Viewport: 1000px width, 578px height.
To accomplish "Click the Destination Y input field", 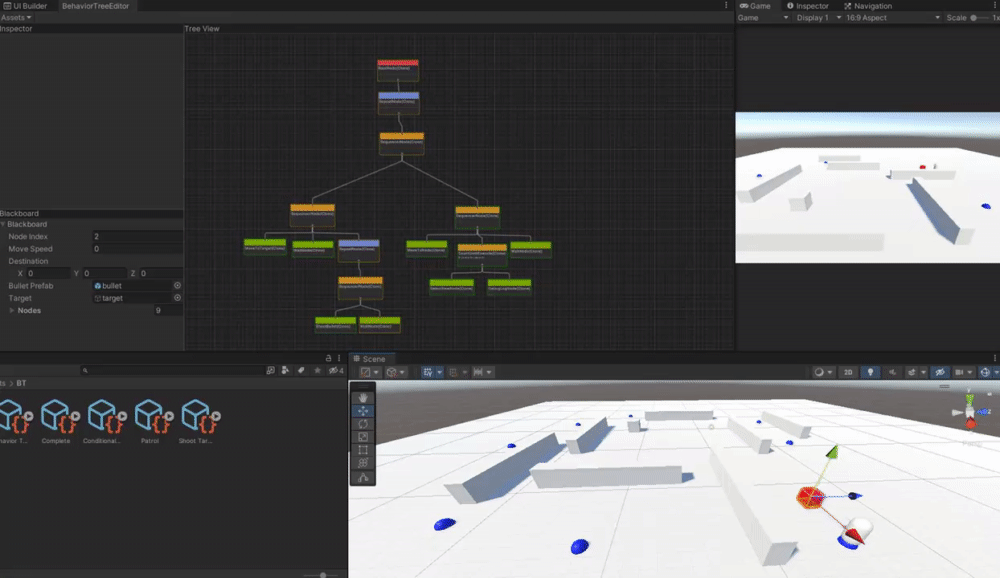I will (x=105, y=273).
